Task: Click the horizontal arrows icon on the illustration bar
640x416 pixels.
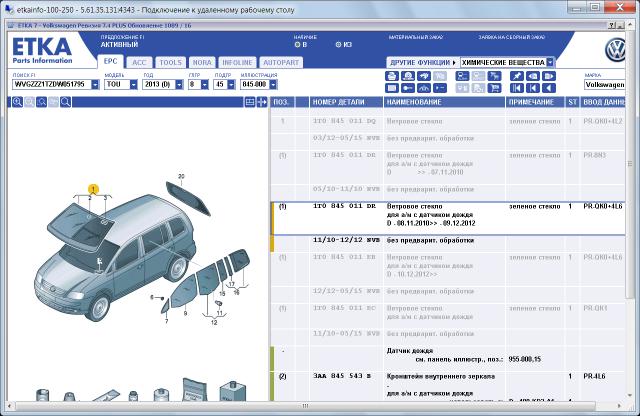Action: coord(262,102)
